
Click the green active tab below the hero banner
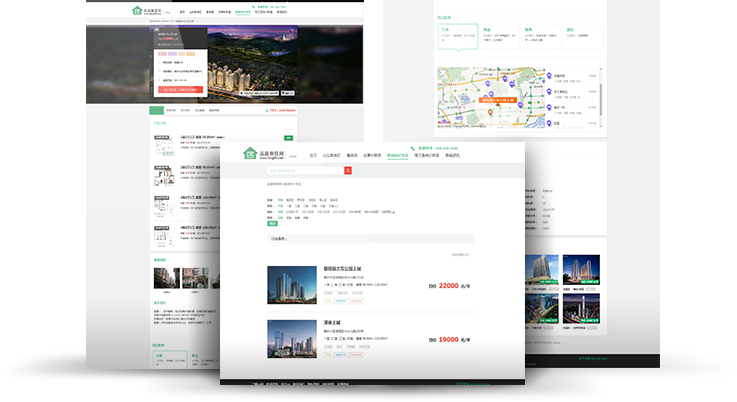click(156, 110)
